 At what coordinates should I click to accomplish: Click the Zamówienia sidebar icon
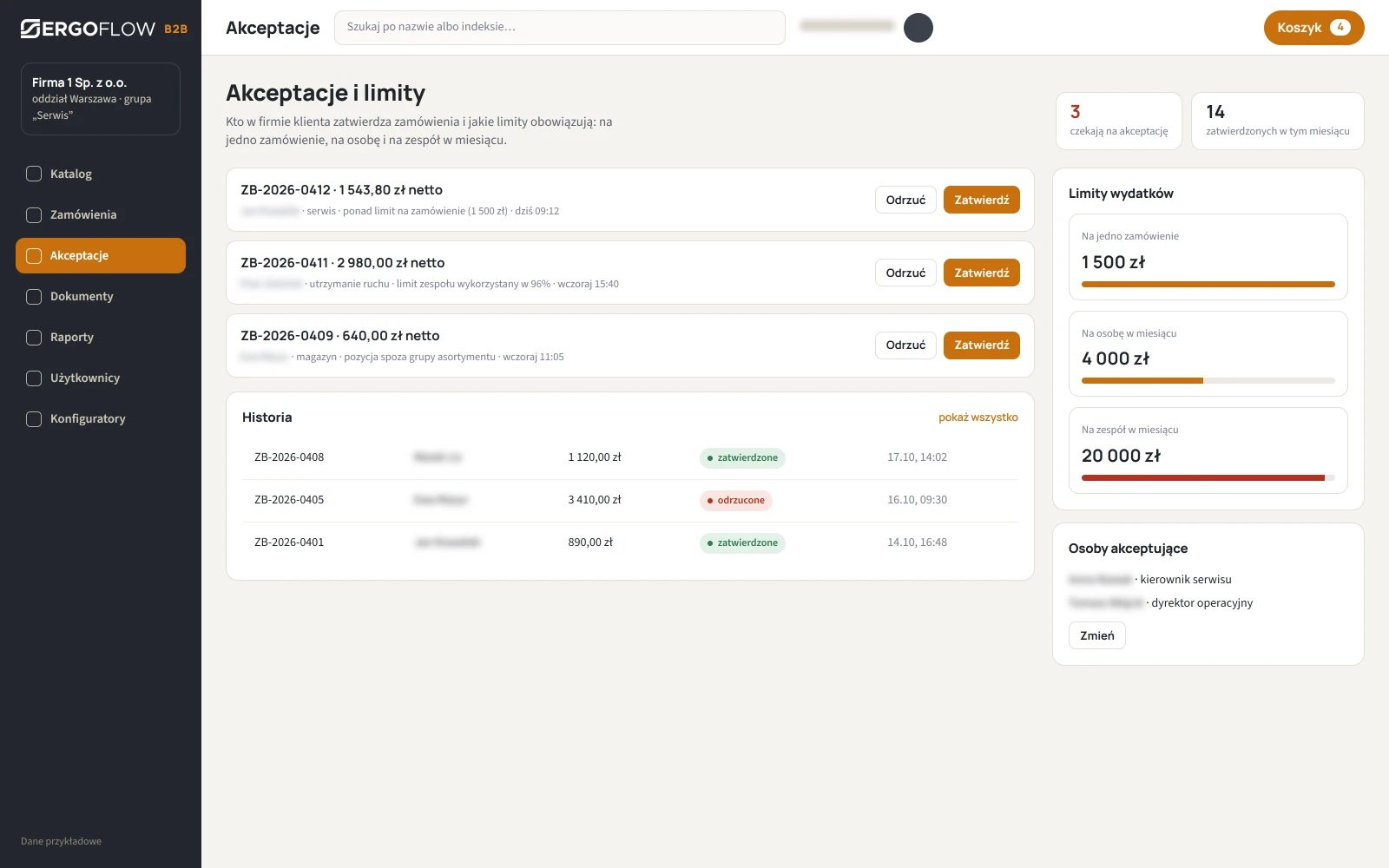coord(34,214)
